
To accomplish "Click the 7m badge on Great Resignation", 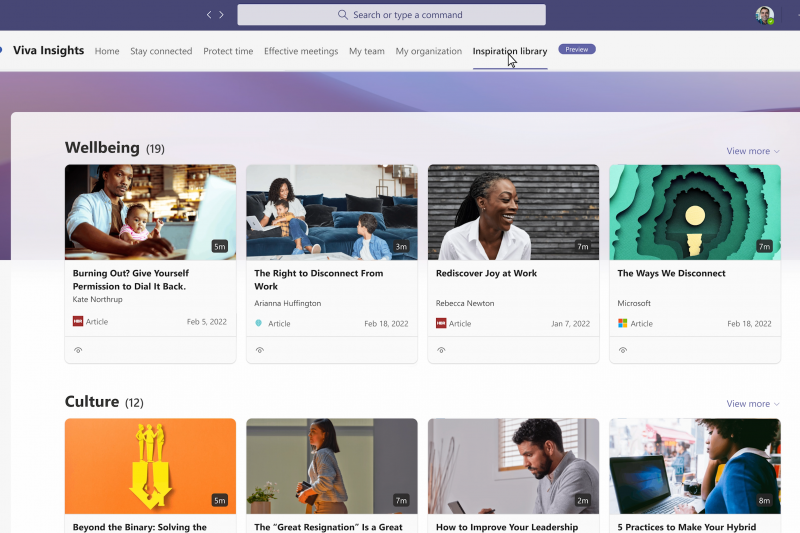I will [x=401, y=500].
